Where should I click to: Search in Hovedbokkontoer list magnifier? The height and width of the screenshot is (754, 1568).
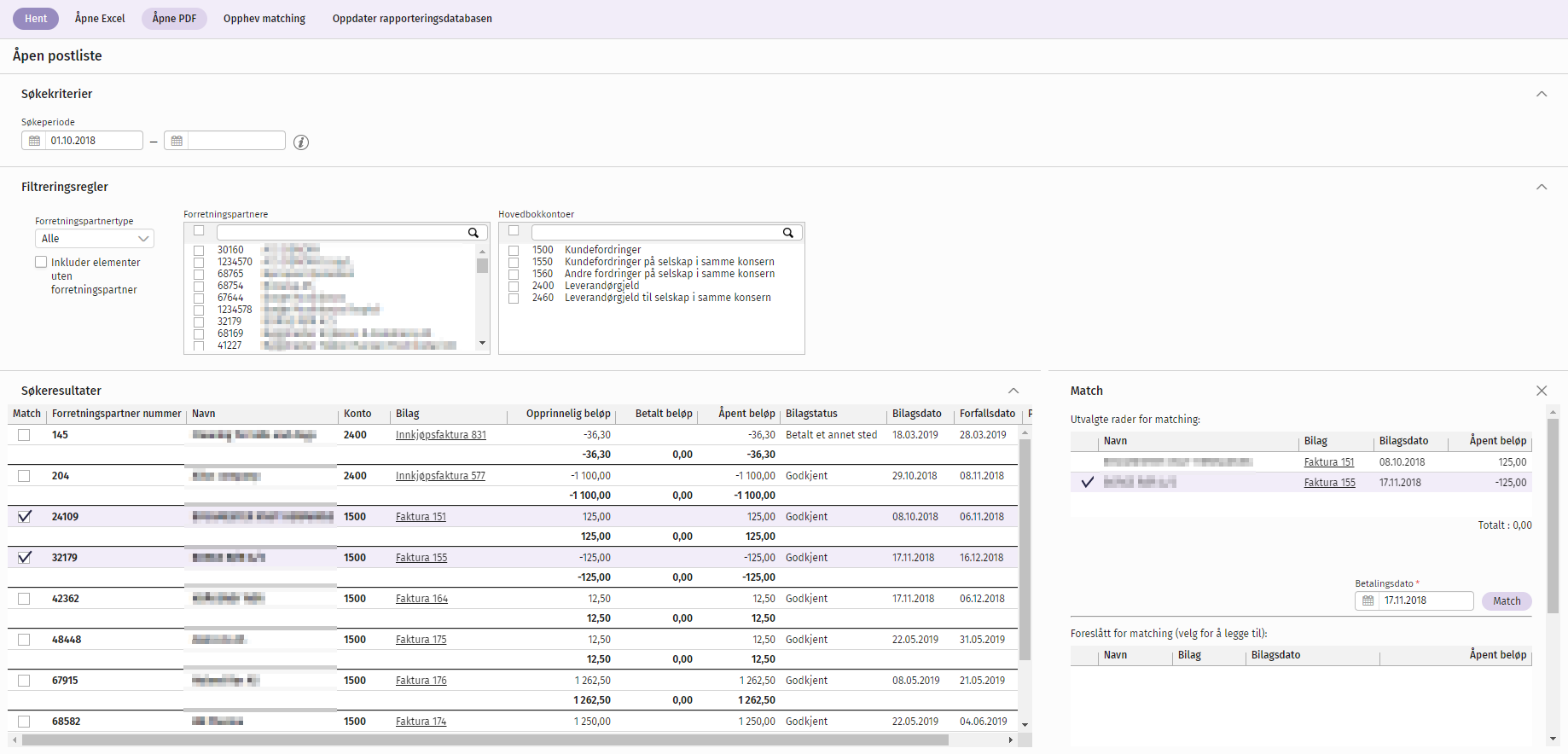point(788,233)
